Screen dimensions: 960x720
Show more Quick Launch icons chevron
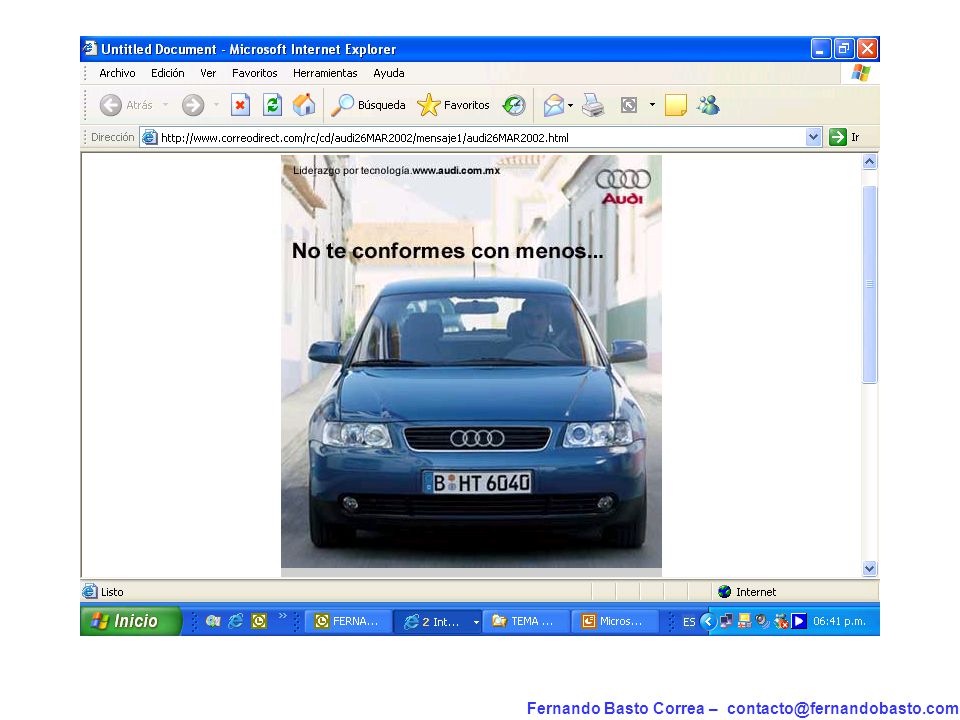(x=282, y=615)
